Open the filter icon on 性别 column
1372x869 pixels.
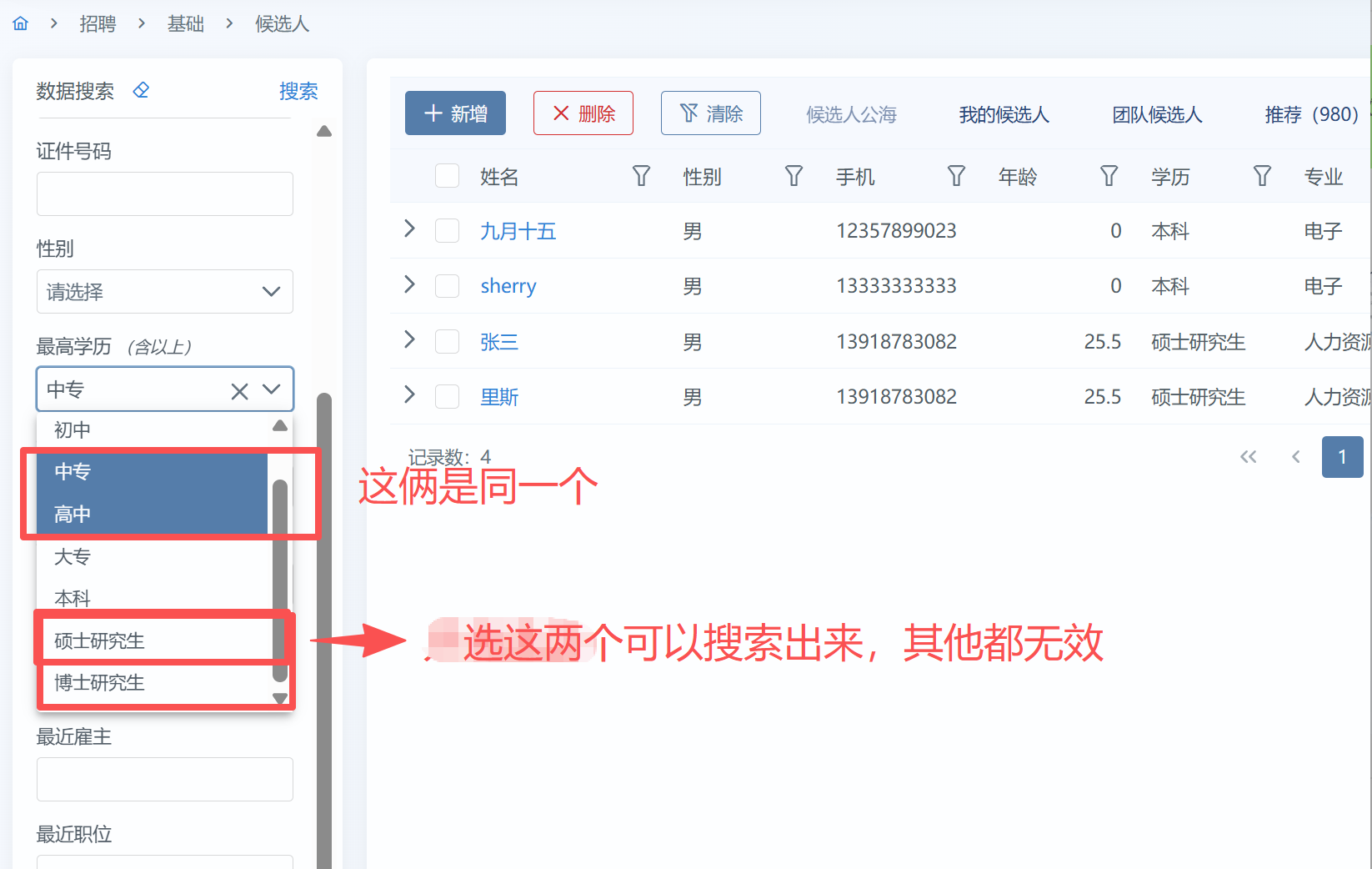click(794, 176)
